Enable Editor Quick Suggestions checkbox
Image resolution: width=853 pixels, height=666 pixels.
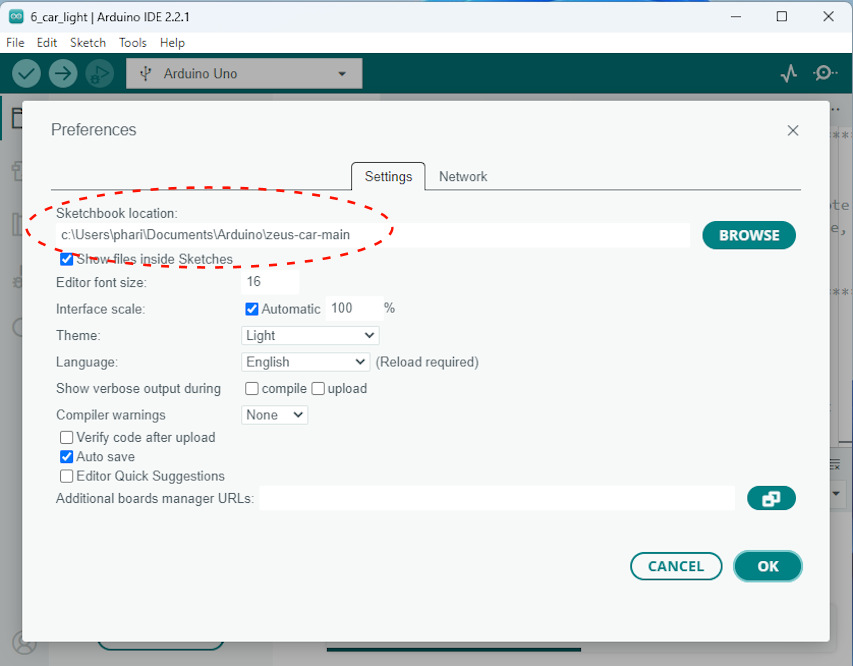66,476
